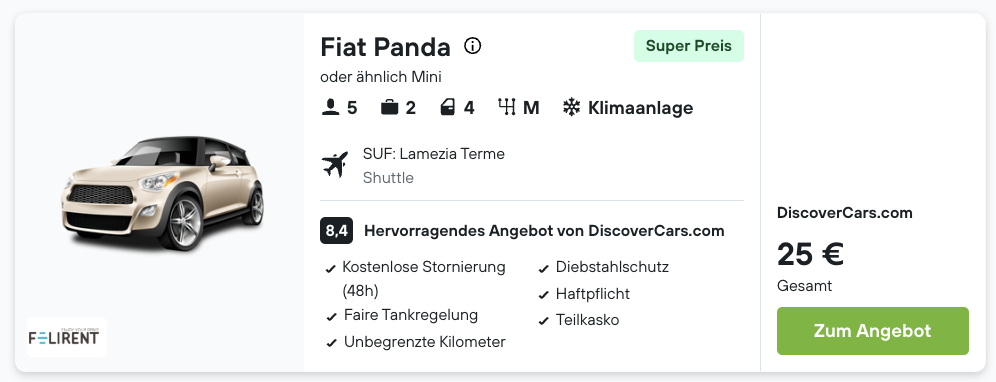Click the luggage suitcase icon
996x382 pixels.
click(389, 107)
